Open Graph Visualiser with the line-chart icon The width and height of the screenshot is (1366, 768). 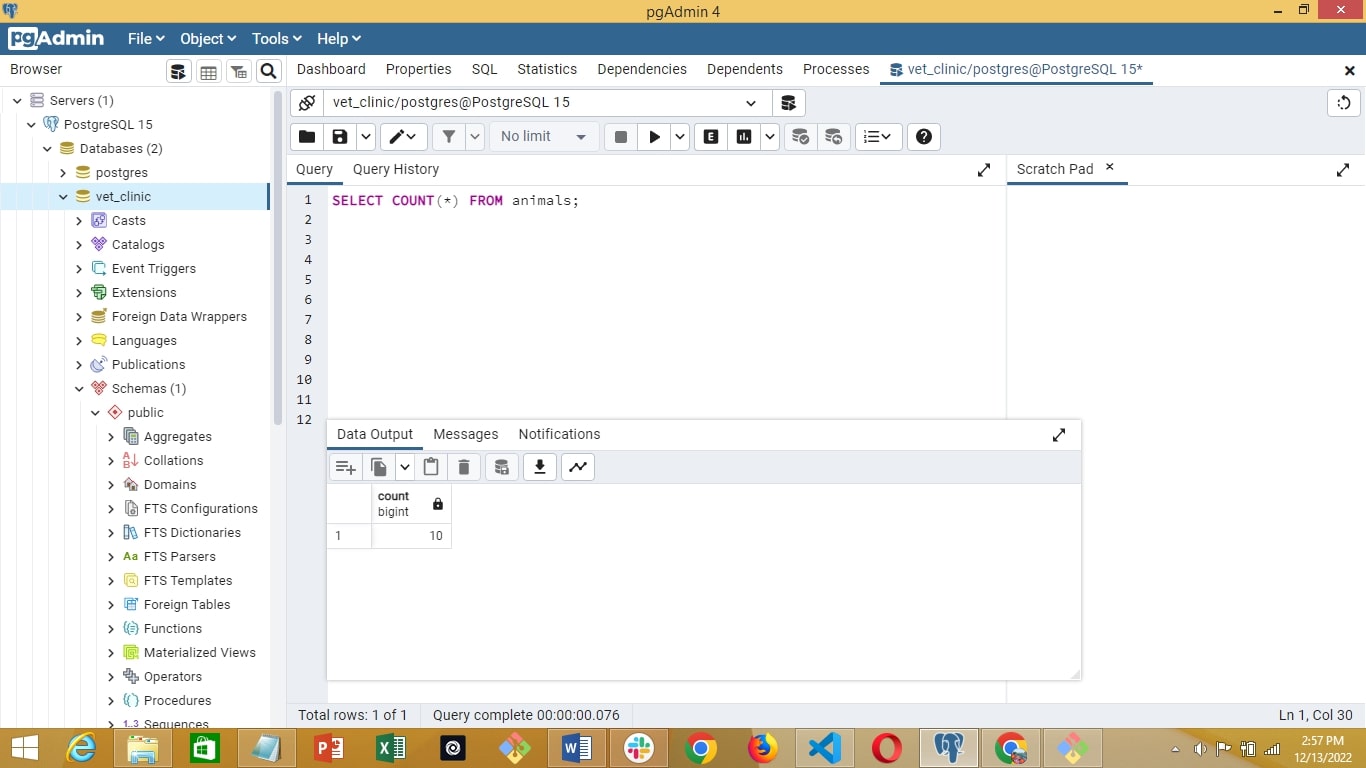pyautogui.click(x=578, y=467)
